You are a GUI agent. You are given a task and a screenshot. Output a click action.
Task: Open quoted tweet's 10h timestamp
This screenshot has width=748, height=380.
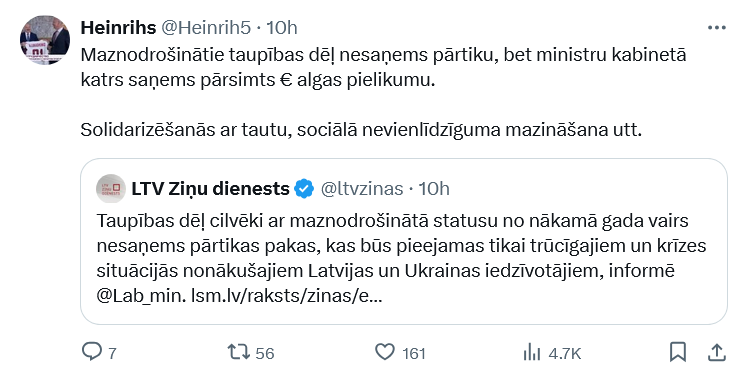[x=434, y=189]
